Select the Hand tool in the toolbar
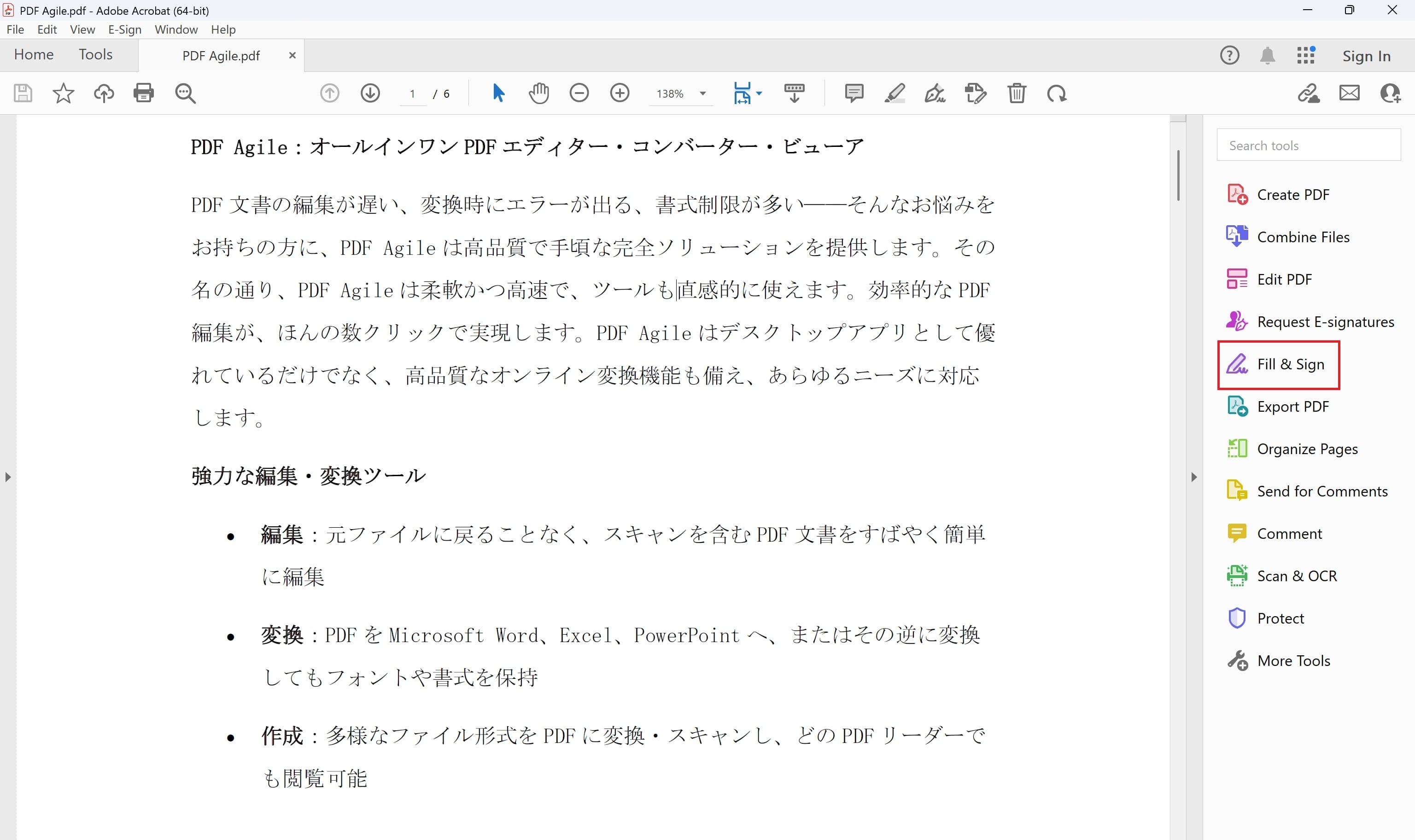 click(x=538, y=93)
